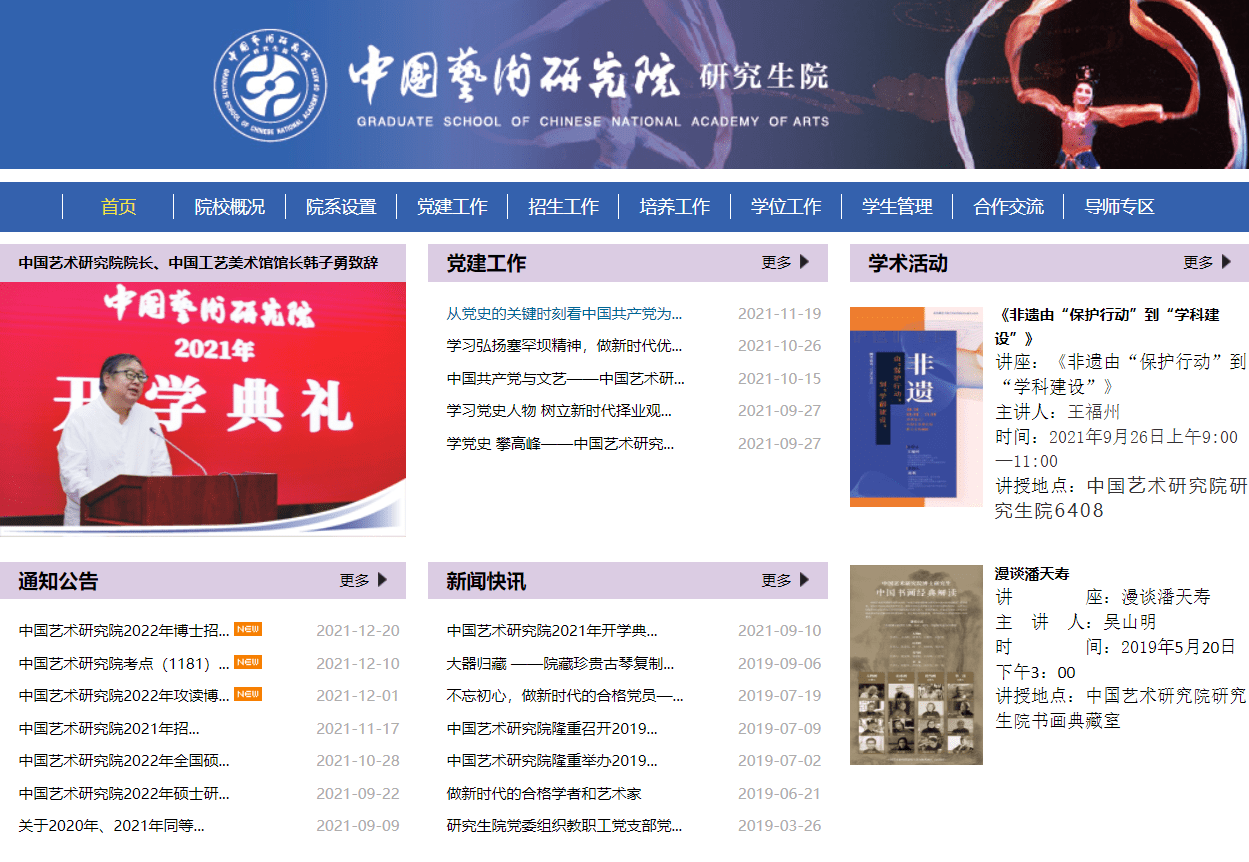Click the 党建工作 section heading in content area
1249x862 pixels.
coord(486,263)
